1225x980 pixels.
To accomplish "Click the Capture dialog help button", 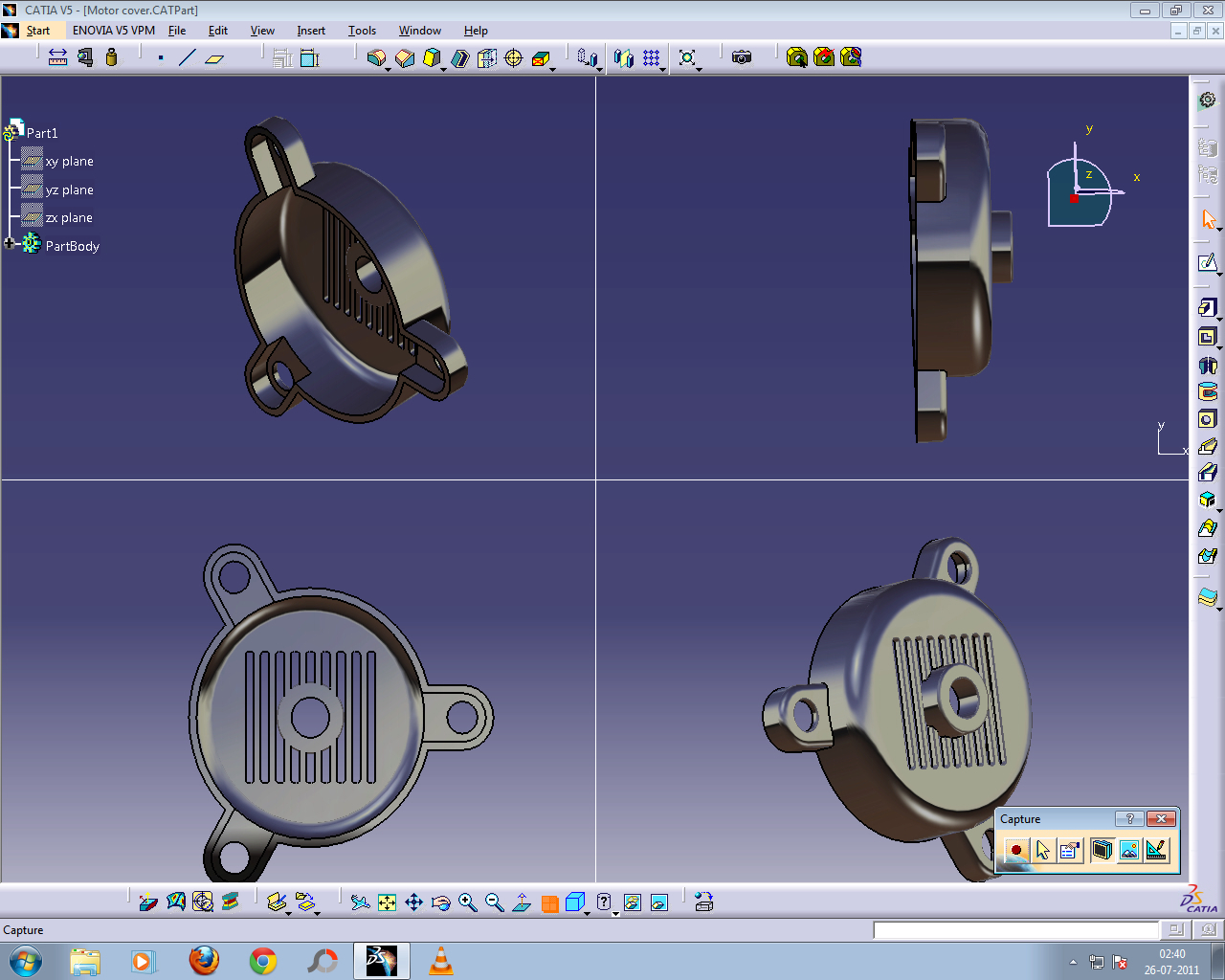I will [1129, 819].
